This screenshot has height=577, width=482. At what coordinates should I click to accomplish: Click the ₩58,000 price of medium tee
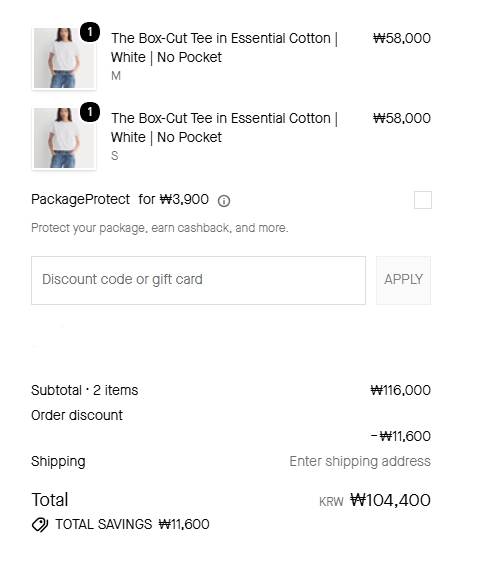[402, 38]
